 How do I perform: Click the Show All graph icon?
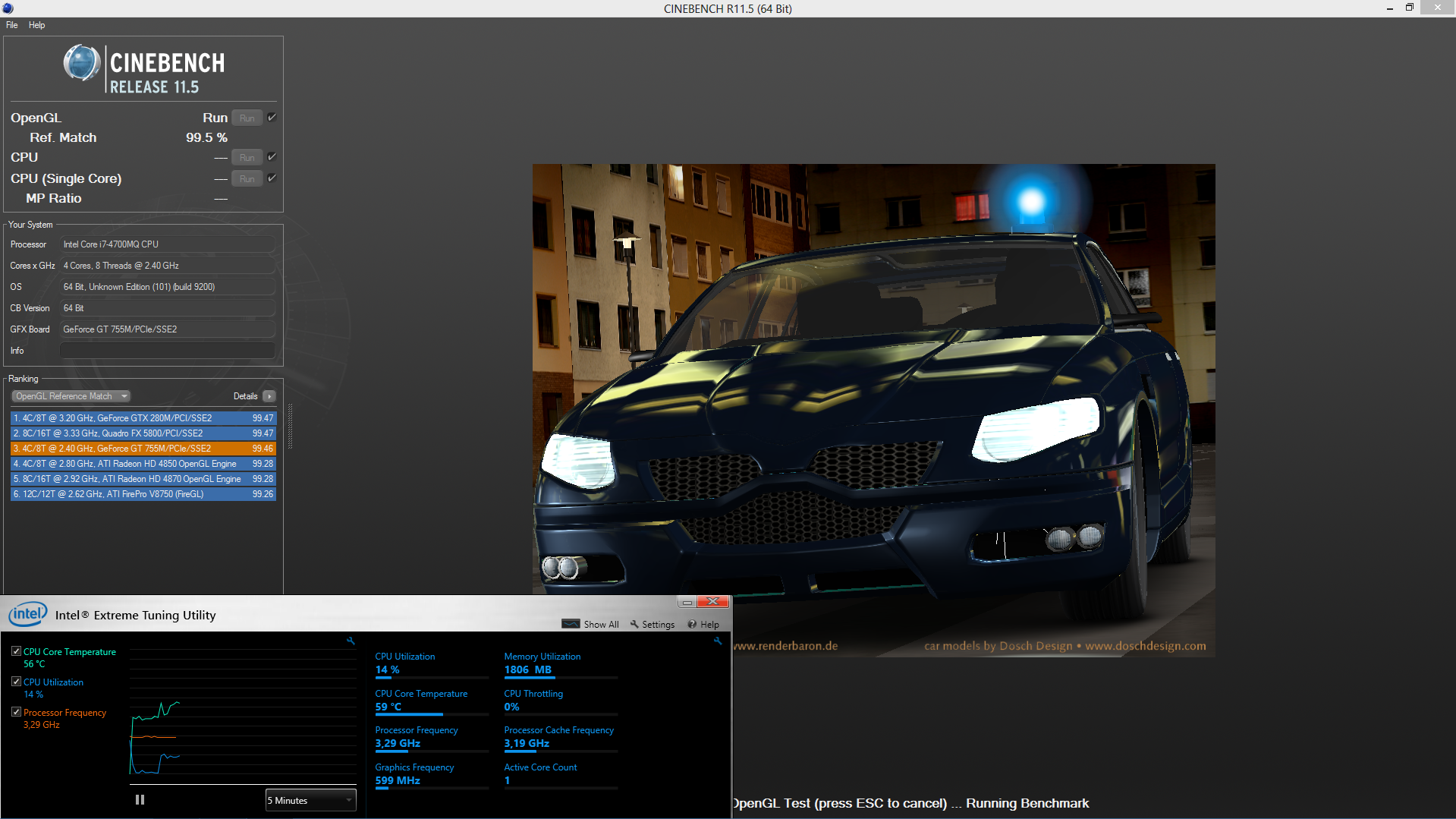pyautogui.click(x=571, y=624)
